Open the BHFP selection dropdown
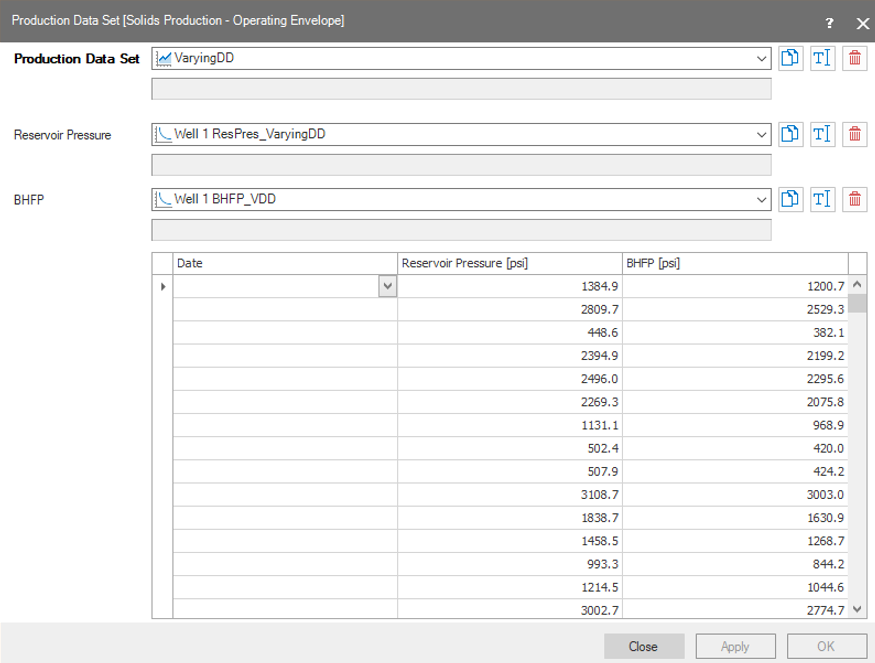 [x=762, y=200]
